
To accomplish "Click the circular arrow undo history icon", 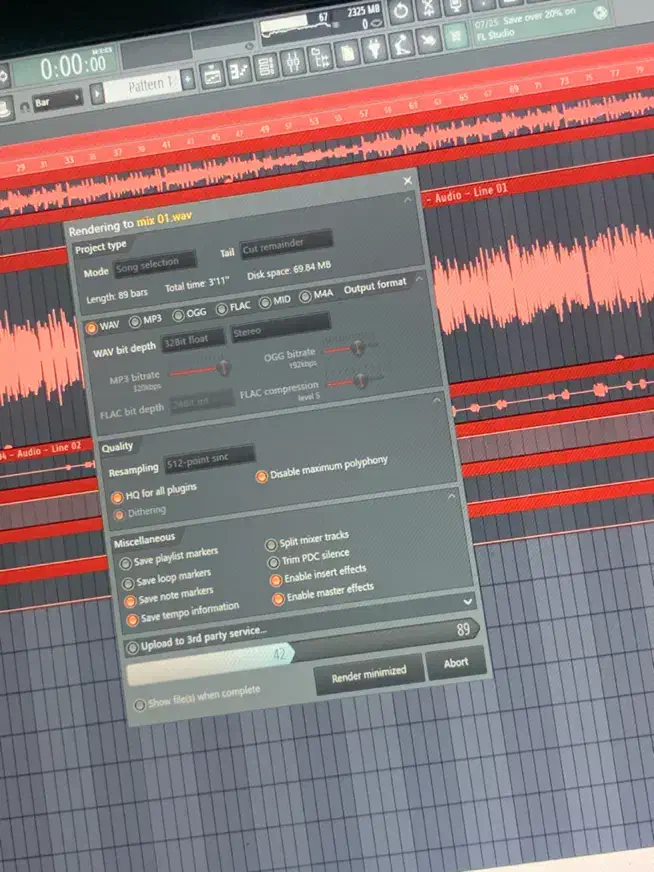I will 400,11.
